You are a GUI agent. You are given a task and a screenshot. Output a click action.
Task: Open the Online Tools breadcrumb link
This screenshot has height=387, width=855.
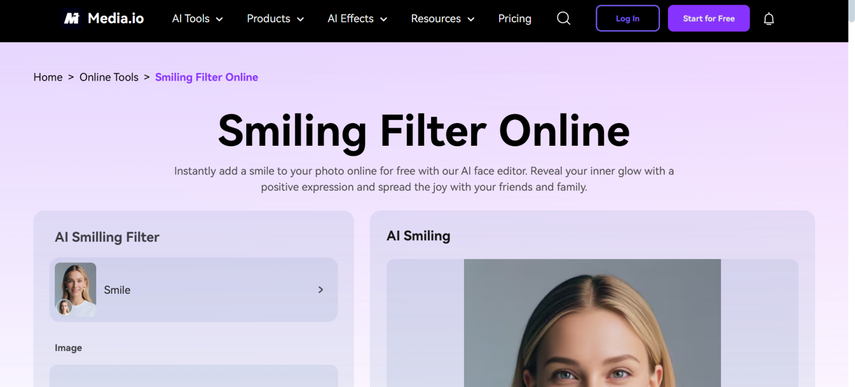109,77
